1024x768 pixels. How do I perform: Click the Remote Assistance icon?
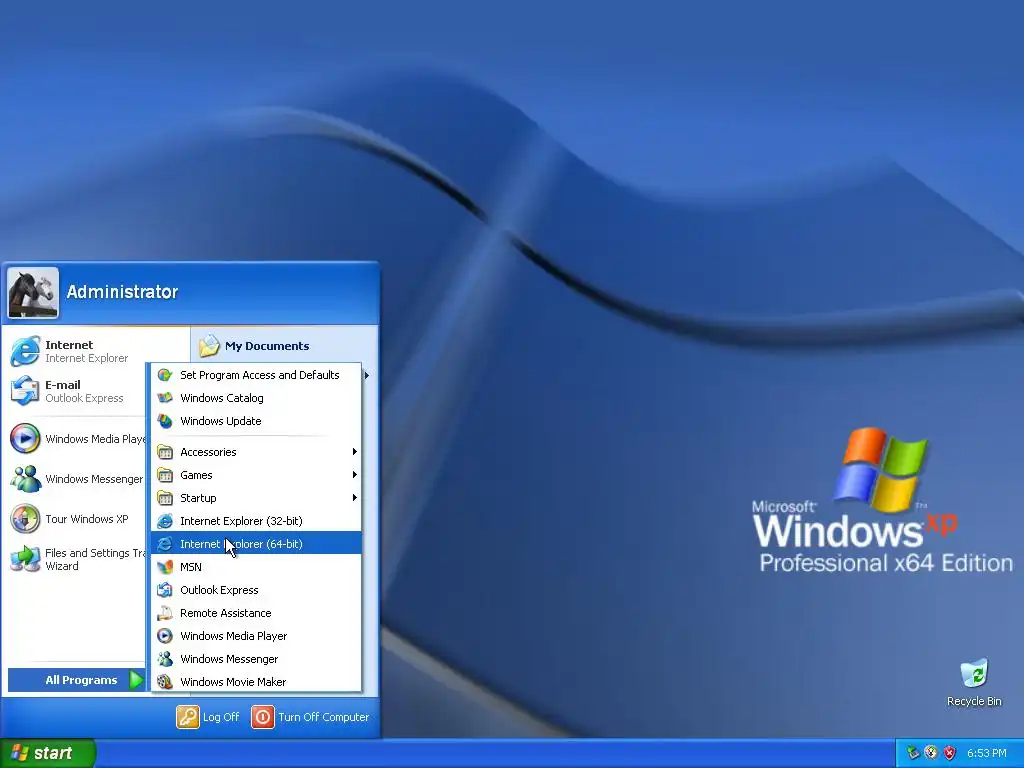coord(165,613)
